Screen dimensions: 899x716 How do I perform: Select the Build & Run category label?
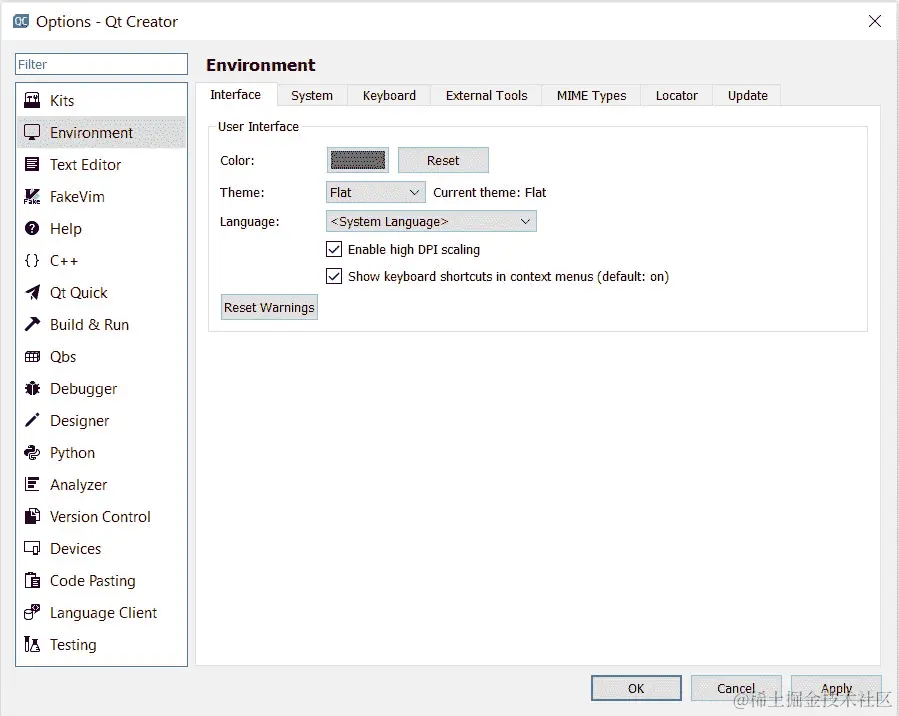tap(89, 324)
